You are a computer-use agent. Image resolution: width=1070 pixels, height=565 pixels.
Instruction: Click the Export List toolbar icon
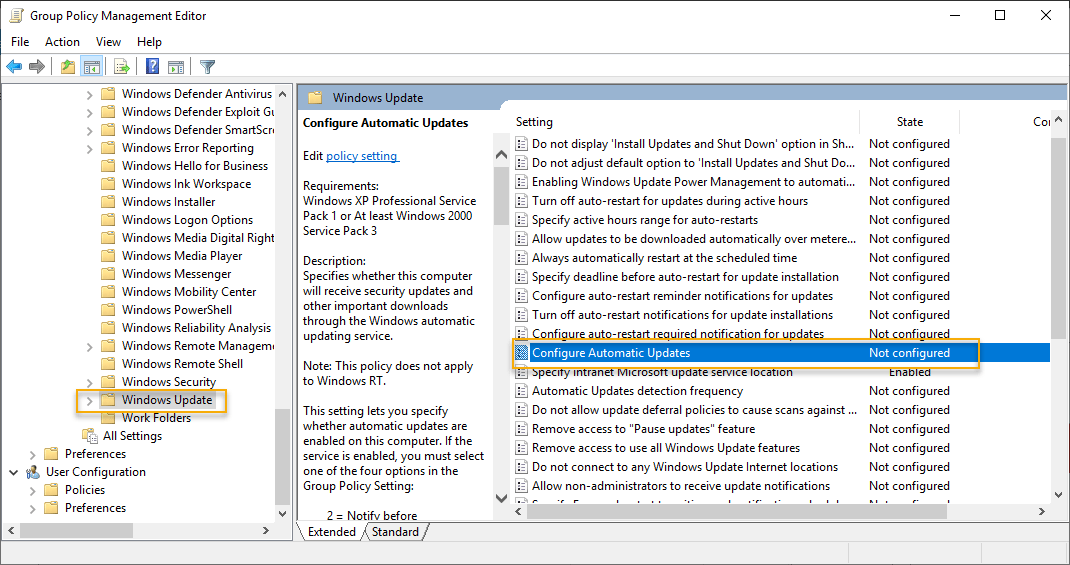(x=121, y=66)
